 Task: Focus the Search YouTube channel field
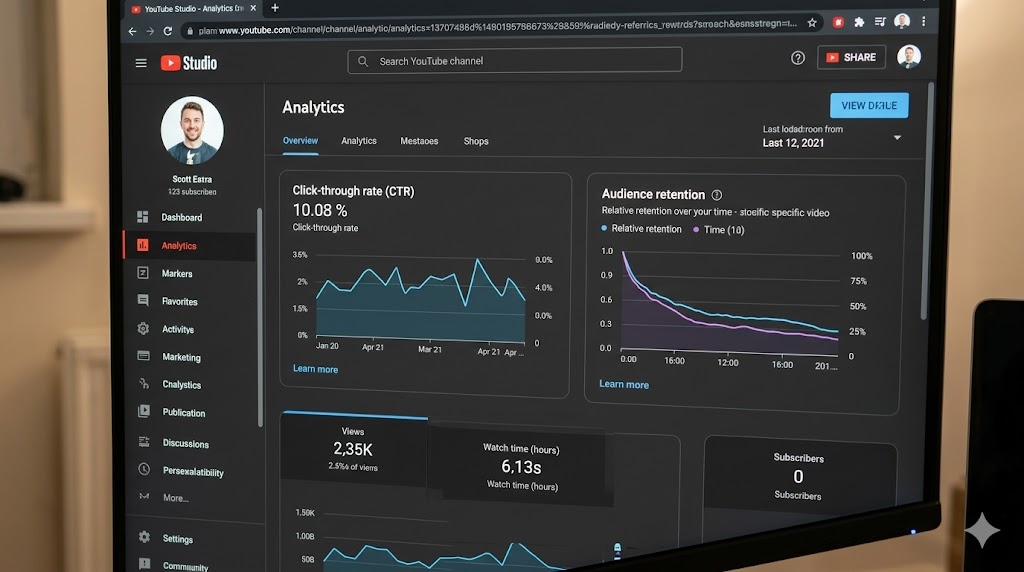coord(515,60)
